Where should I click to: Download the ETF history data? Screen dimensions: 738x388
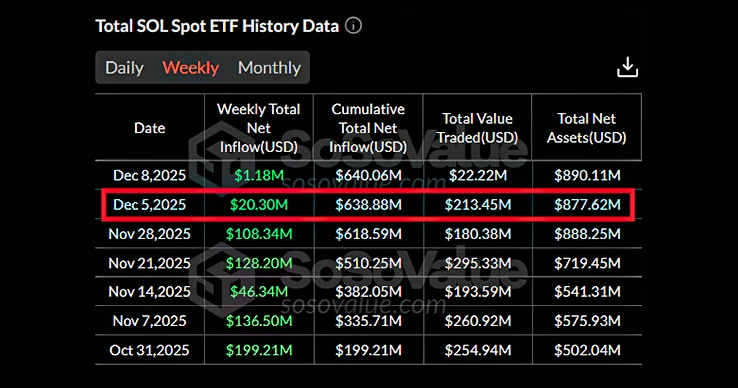[x=627, y=67]
